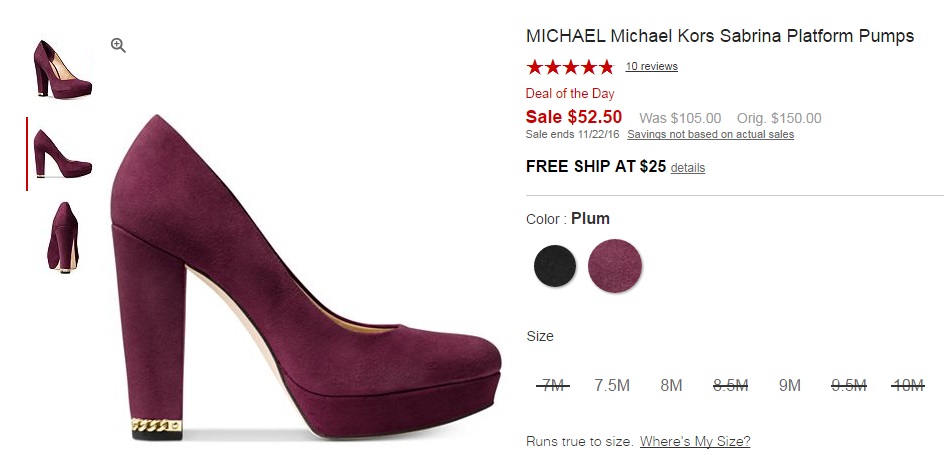Click unavailable size 10M
Image resolution: width=944 pixels, height=455 pixels.
(908, 386)
